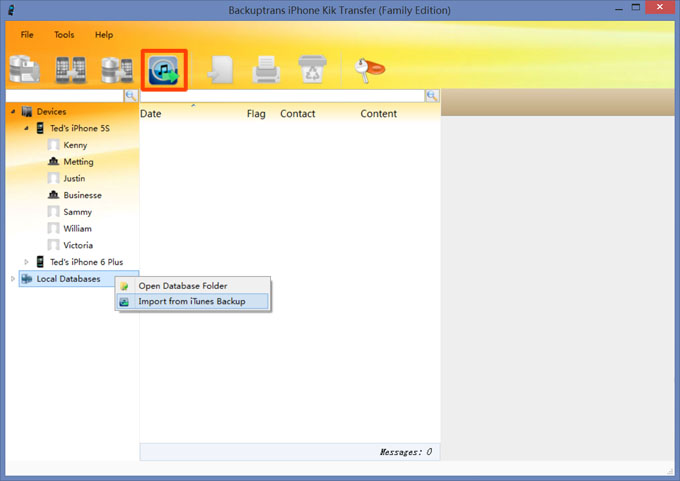Click the recycle bin delete icon
Image resolution: width=680 pixels, height=481 pixels.
312,69
